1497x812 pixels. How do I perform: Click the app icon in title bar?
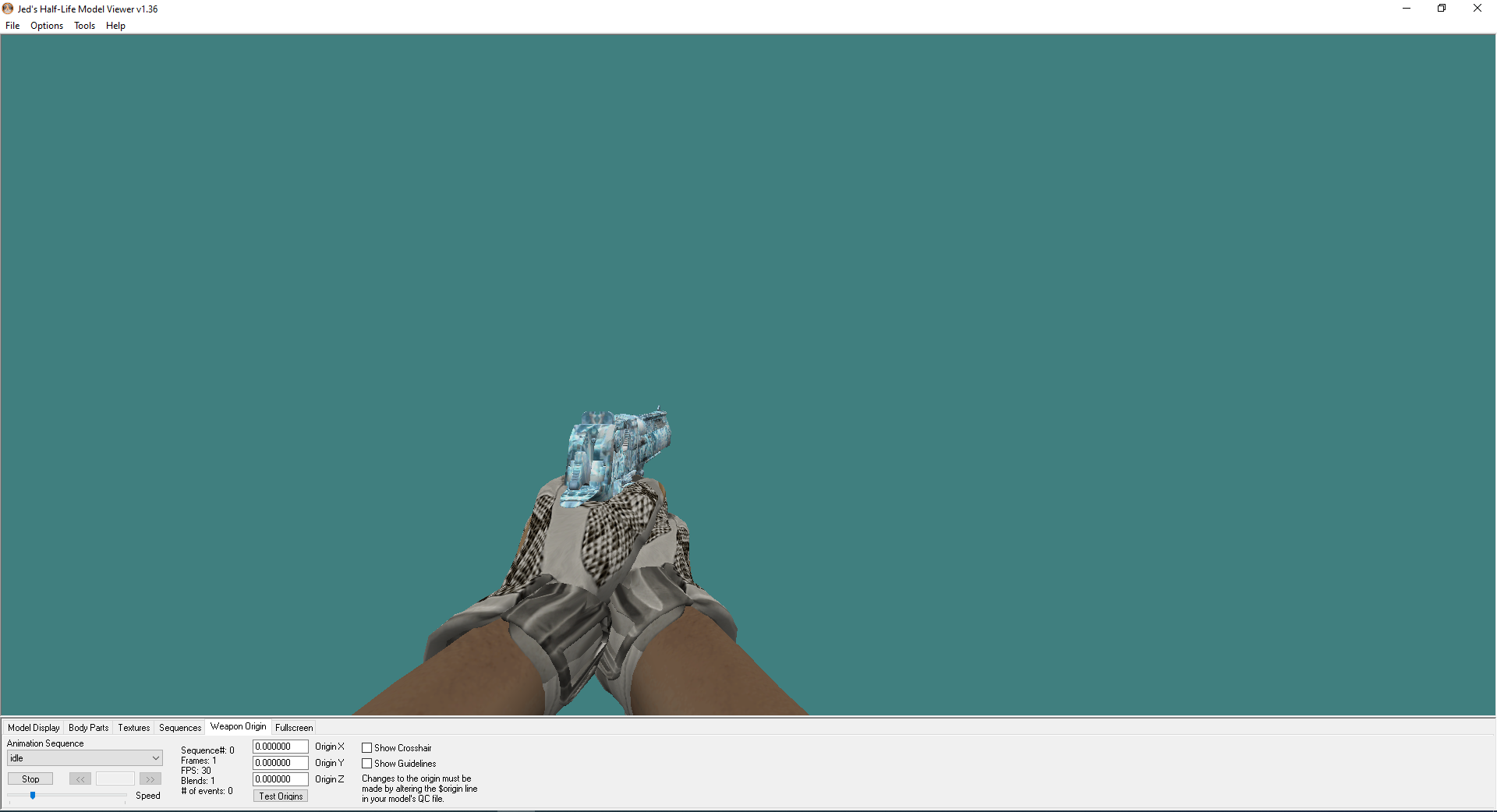8,9
